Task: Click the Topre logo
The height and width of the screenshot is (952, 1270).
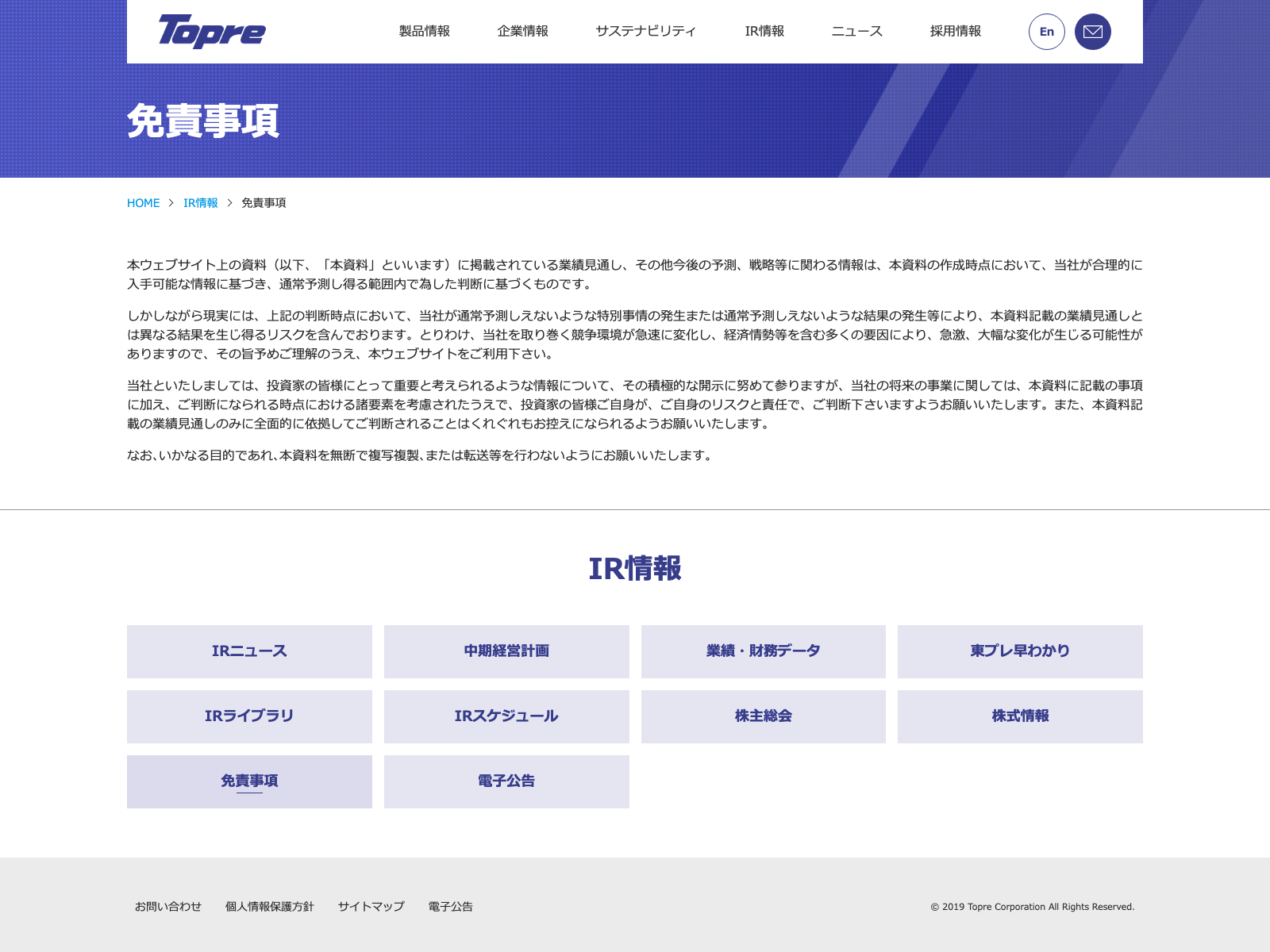Action: coord(212,32)
